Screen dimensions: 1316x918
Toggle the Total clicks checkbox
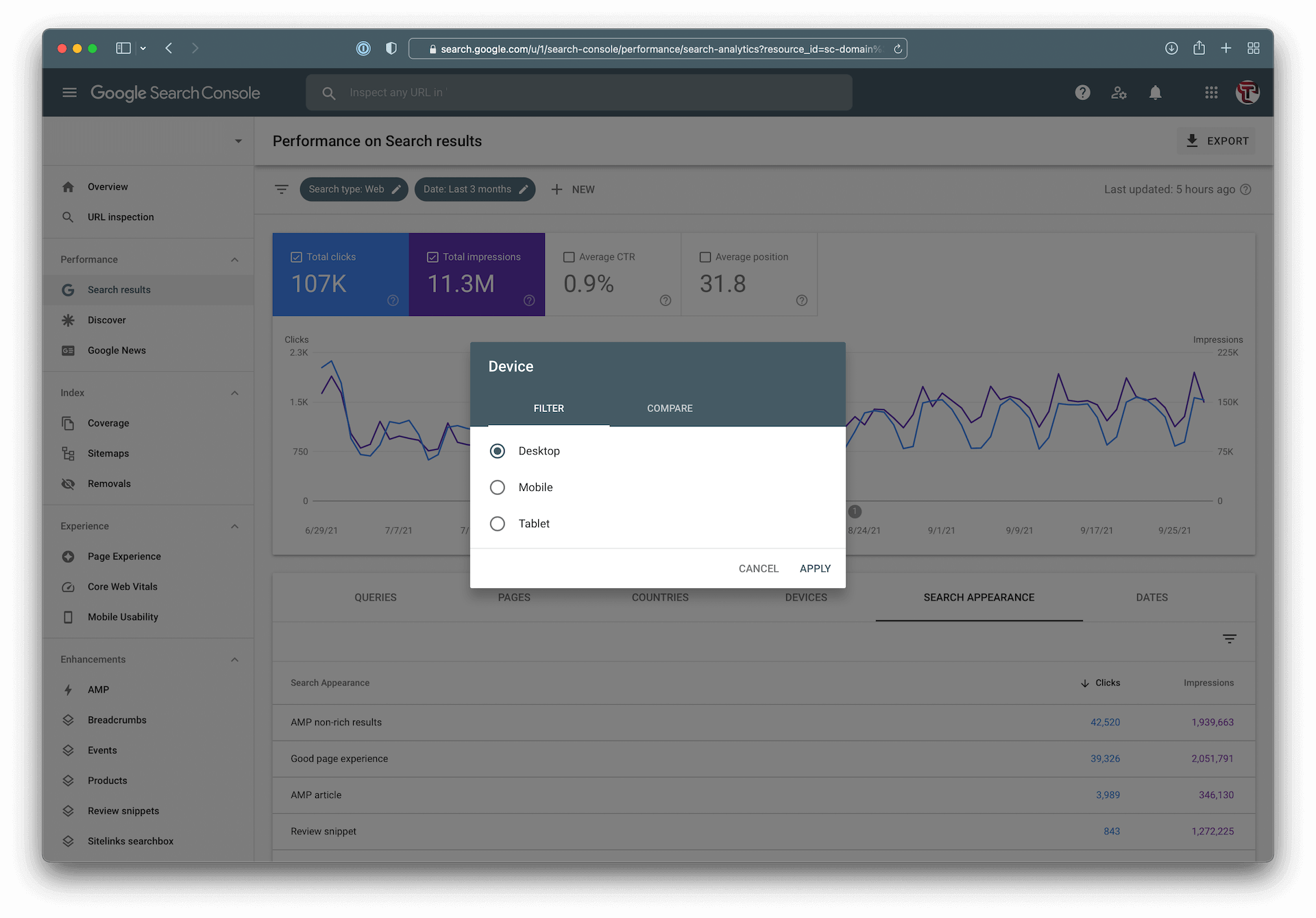click(x=296, y=257)
